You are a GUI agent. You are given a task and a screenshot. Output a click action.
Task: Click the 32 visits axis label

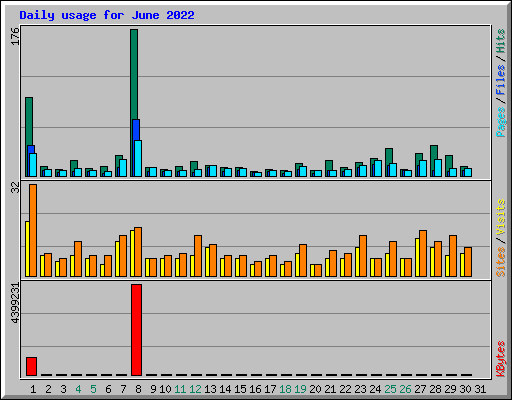(15, 188)
